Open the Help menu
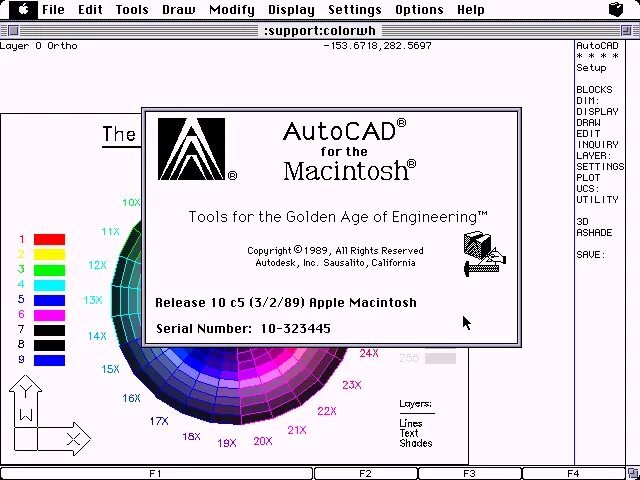The image size is (640, 480). click(x=471, y=10)
